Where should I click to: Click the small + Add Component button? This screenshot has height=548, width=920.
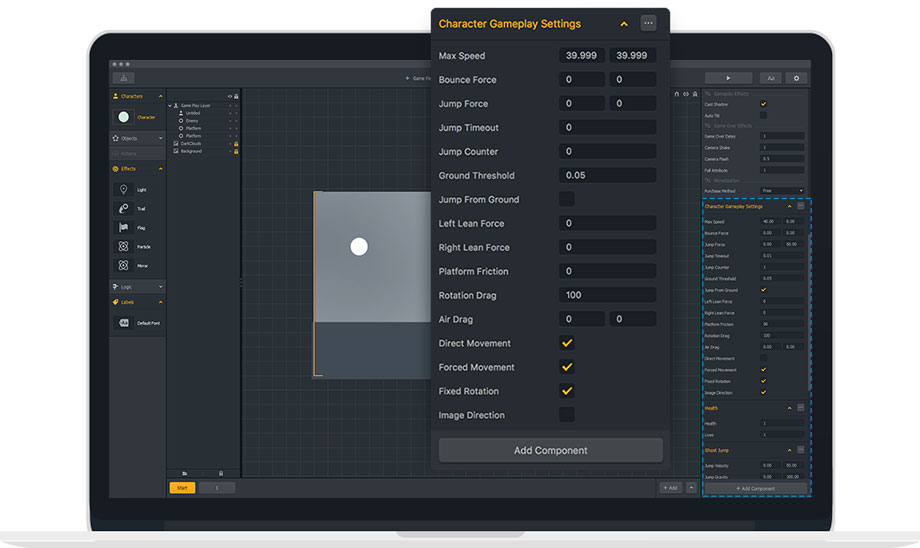coord(756,488)
